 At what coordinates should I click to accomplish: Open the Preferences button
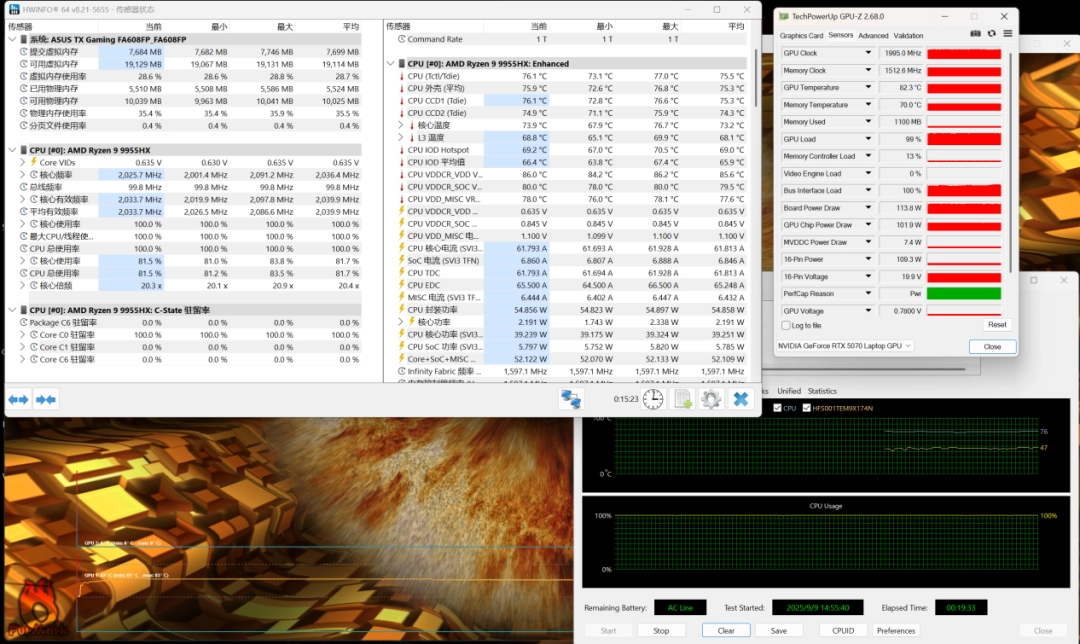click(895, 631)
